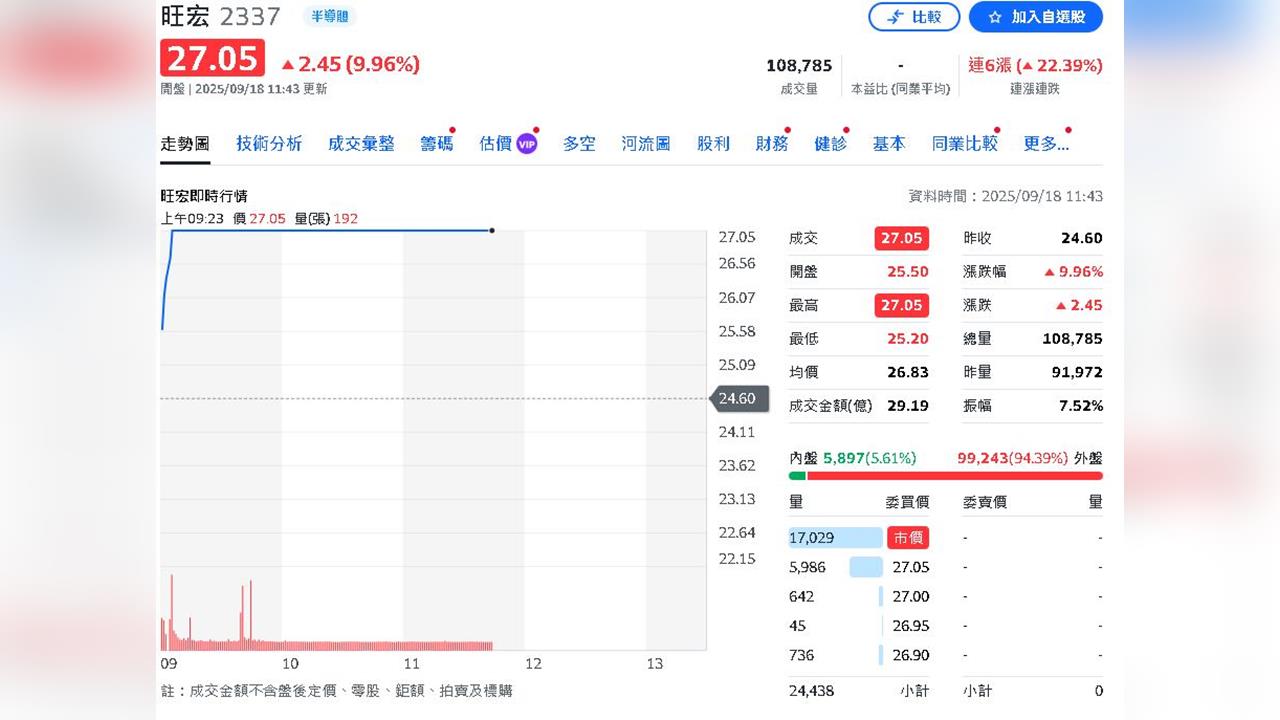Open the 籌碼 tab
Image resolution: width=1280 pixels, height=720 pixels.
click(x=437, y=143)
